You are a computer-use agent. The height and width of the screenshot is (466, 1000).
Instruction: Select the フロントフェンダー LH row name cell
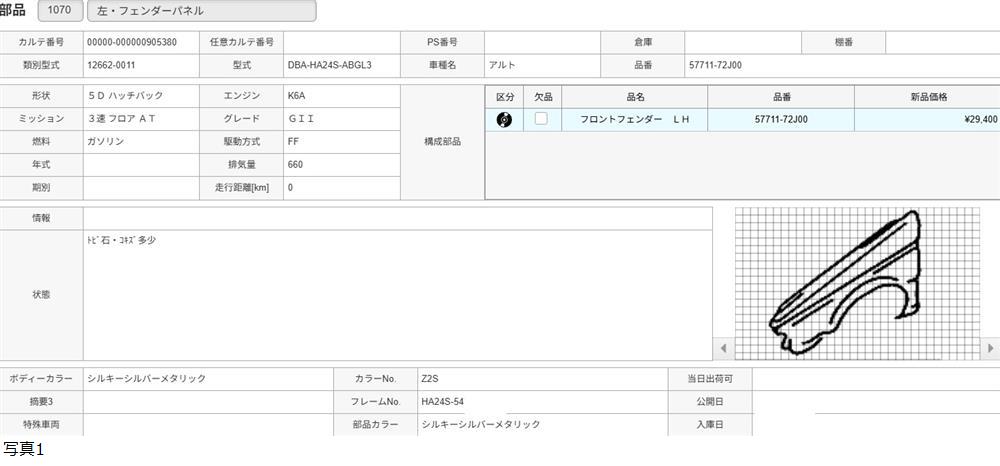(x=635, y=120)
